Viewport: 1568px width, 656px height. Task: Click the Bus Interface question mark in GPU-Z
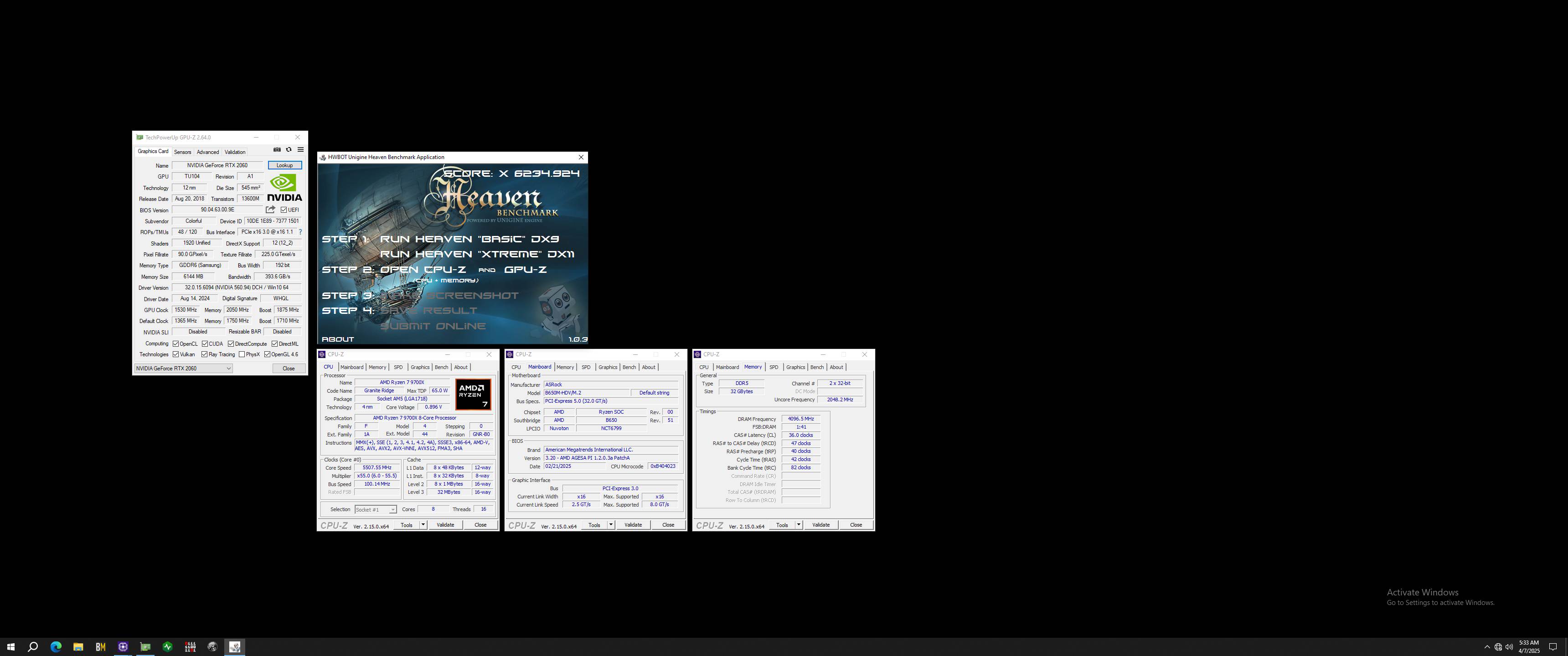click(x=300, y=232)
